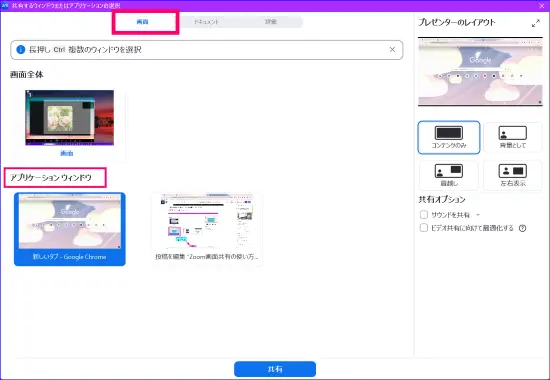This screenshot has width=550, height=380.
Task: Enable the サウンドを共有 checkbox
Action: point(424,214)
